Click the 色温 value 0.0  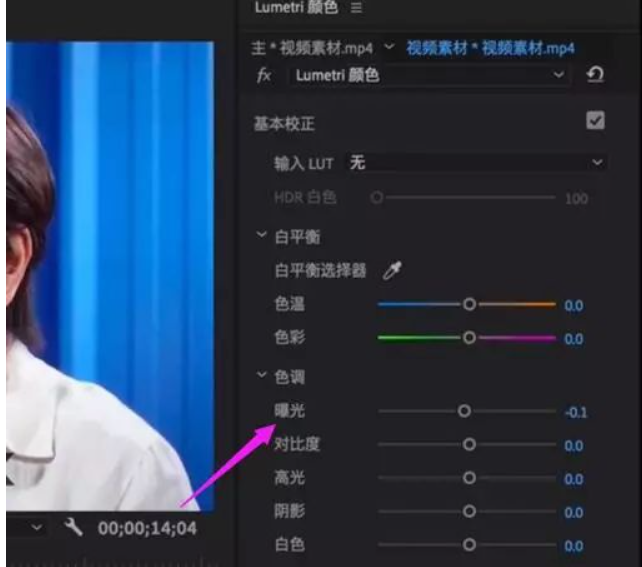point(574,306)
